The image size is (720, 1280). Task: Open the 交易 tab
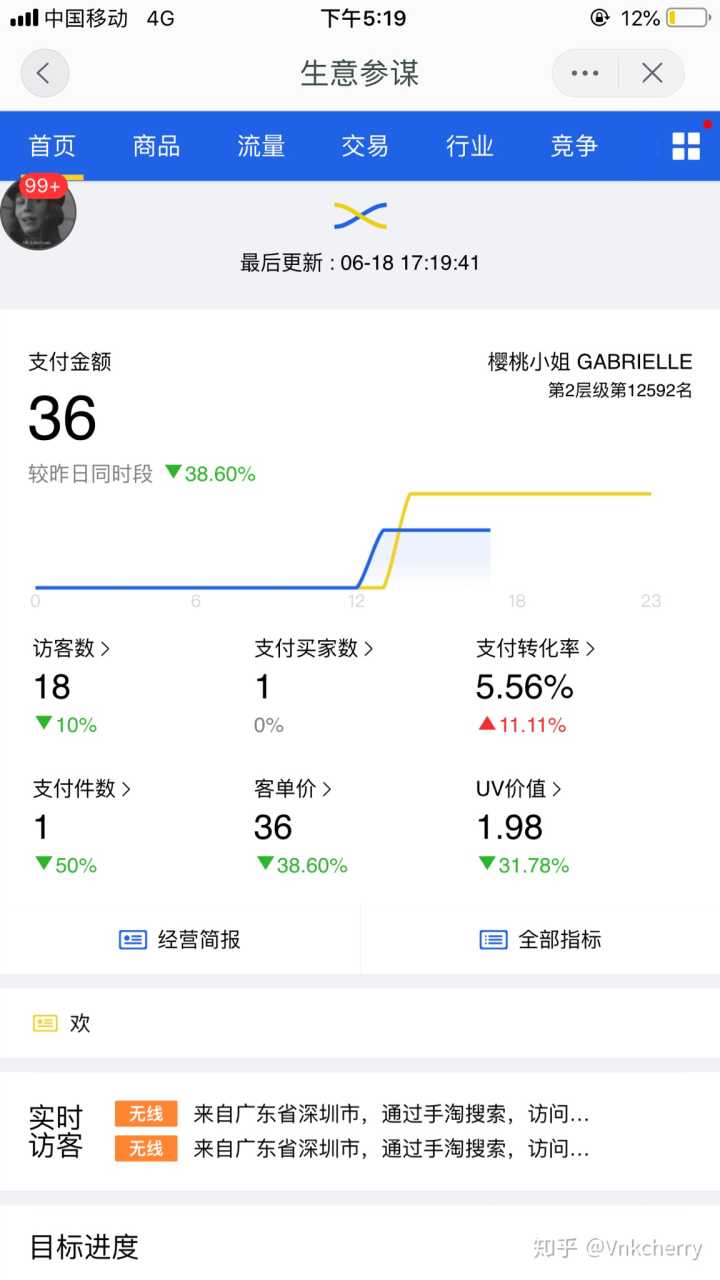tap(365, 146)
